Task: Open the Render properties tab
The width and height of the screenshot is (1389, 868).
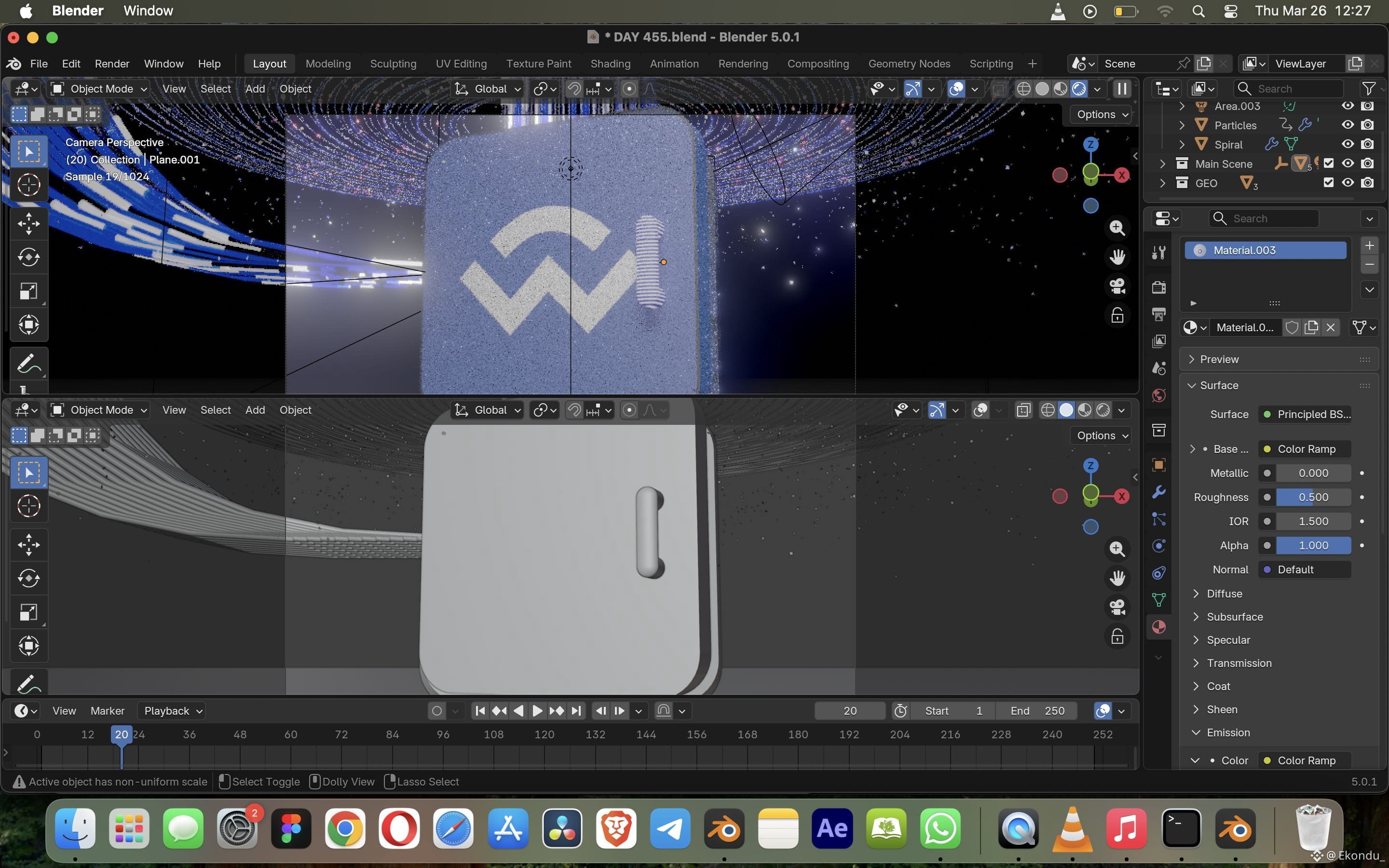Action: (1159, 286)
